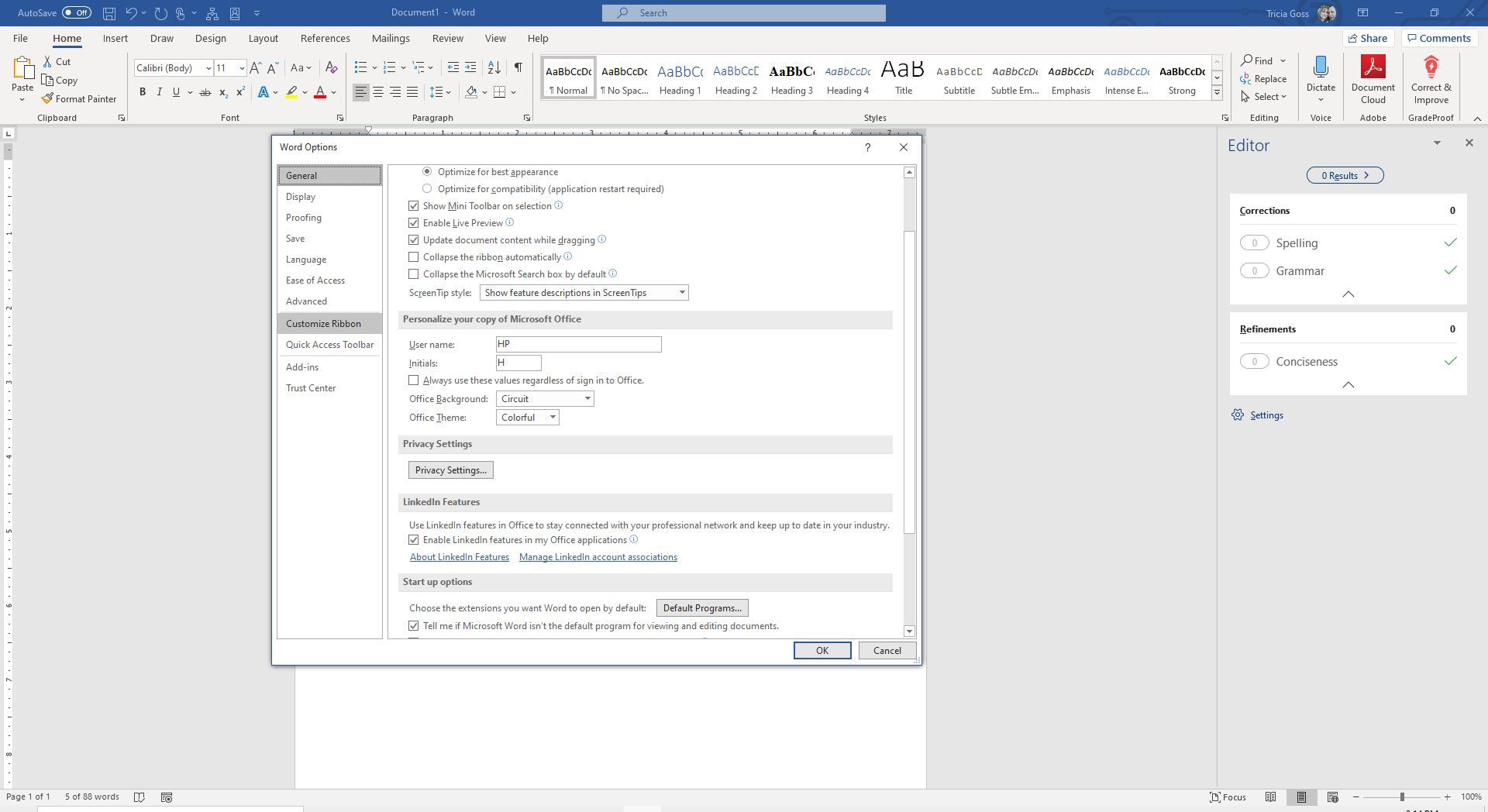This screenshot has height=812, width=1488.
Task: Open font name Calibri dropdown
Action: coord(208,68)
